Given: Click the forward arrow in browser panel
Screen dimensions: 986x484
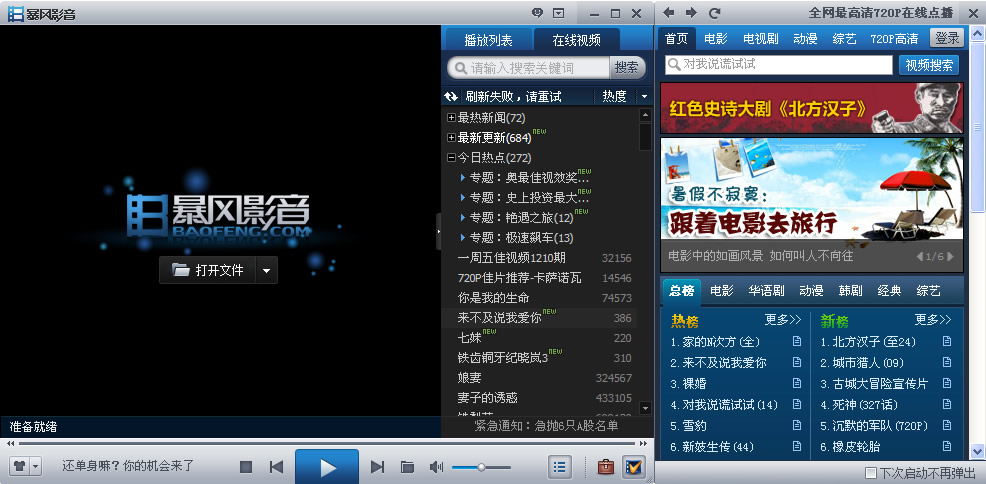Looking at the screenshot, I should 691,13.
